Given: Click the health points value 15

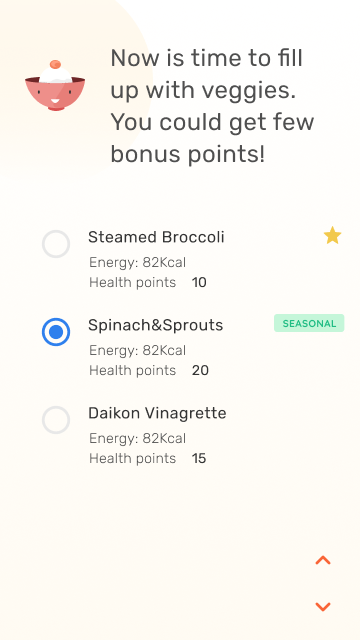Looking at the screenshot, I should coord(199,459).
